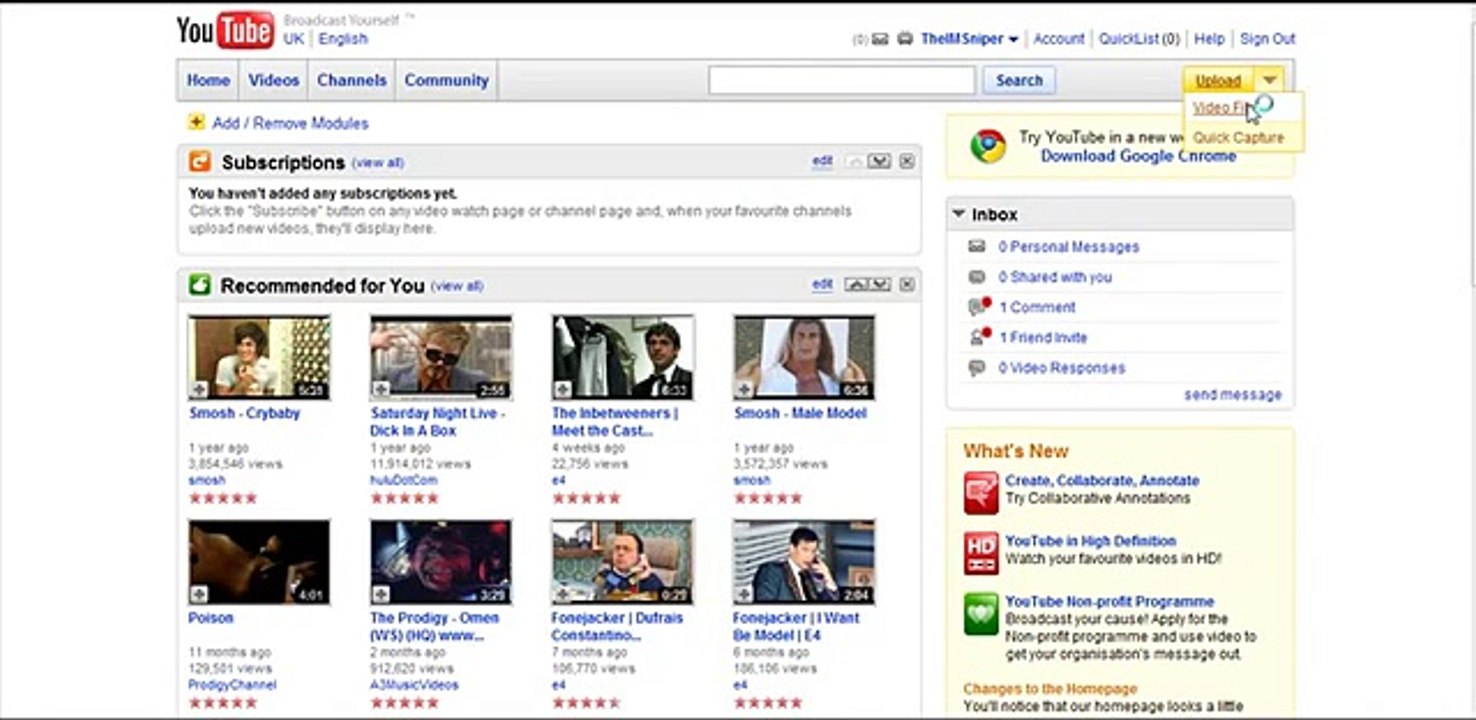This screenshot has width=1476, height=720.
Task: Add Smosh - Crybaby to QuickList via plus icon
Action: click(x=200, y=389)
